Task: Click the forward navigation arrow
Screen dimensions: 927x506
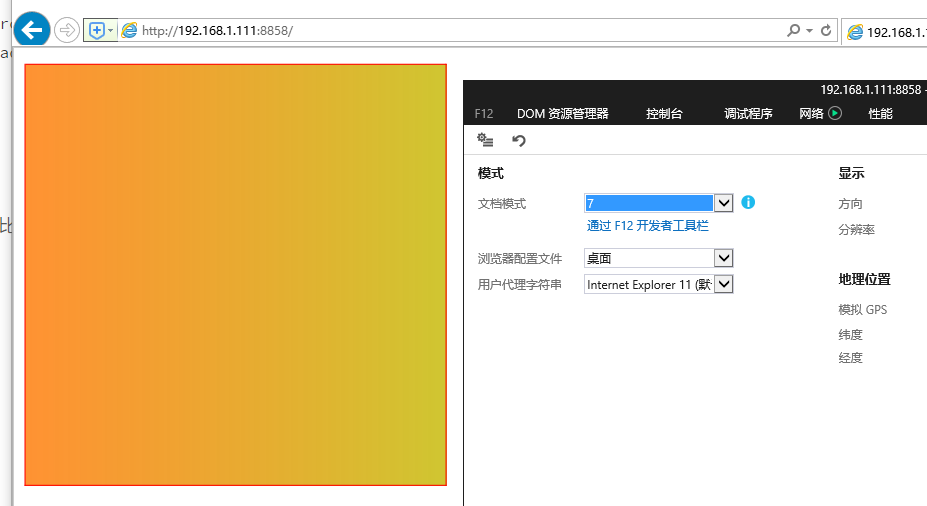Action: (x=67, y=30)
